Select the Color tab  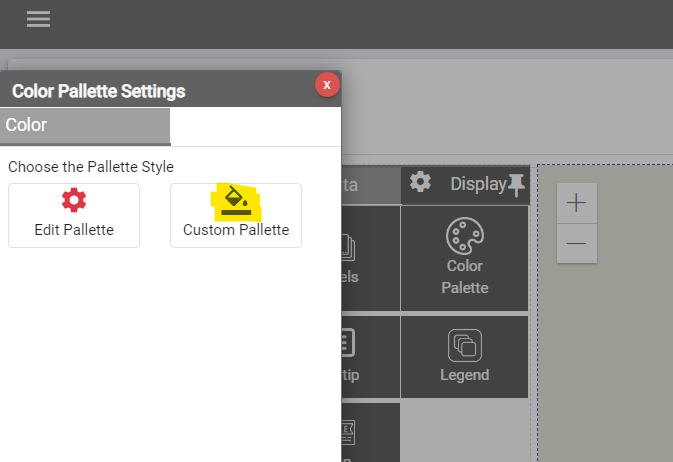(85, 126)
